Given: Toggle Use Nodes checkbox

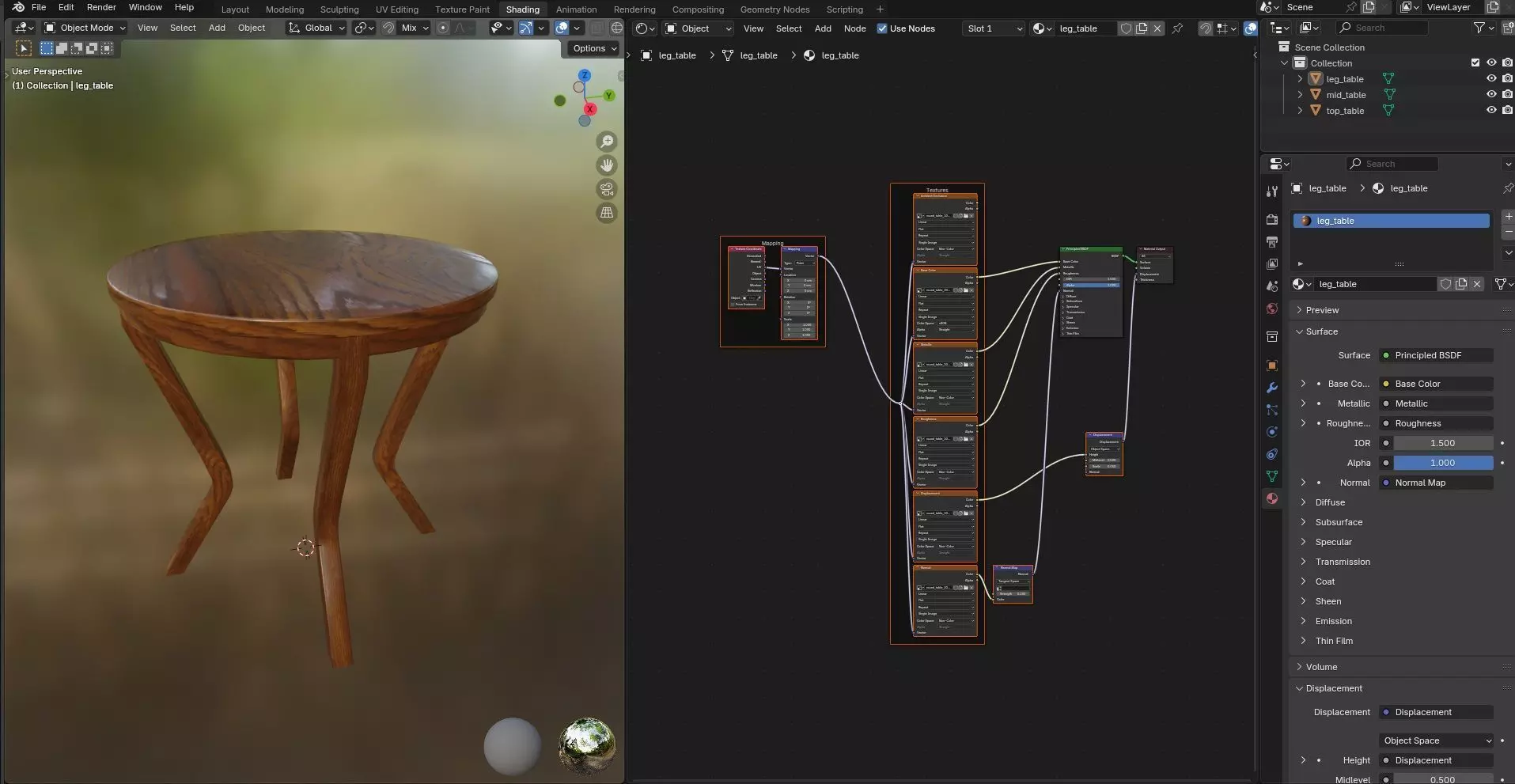Looking at the screenshot, I should (x=882, y=28).
